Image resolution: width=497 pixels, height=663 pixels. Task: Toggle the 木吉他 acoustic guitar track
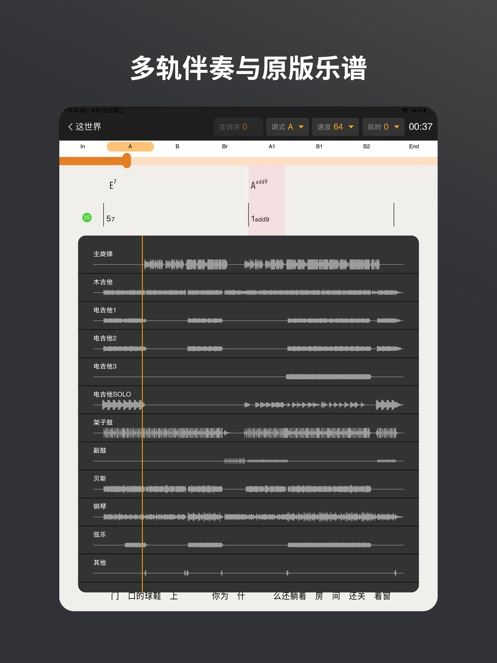point(248,288)
